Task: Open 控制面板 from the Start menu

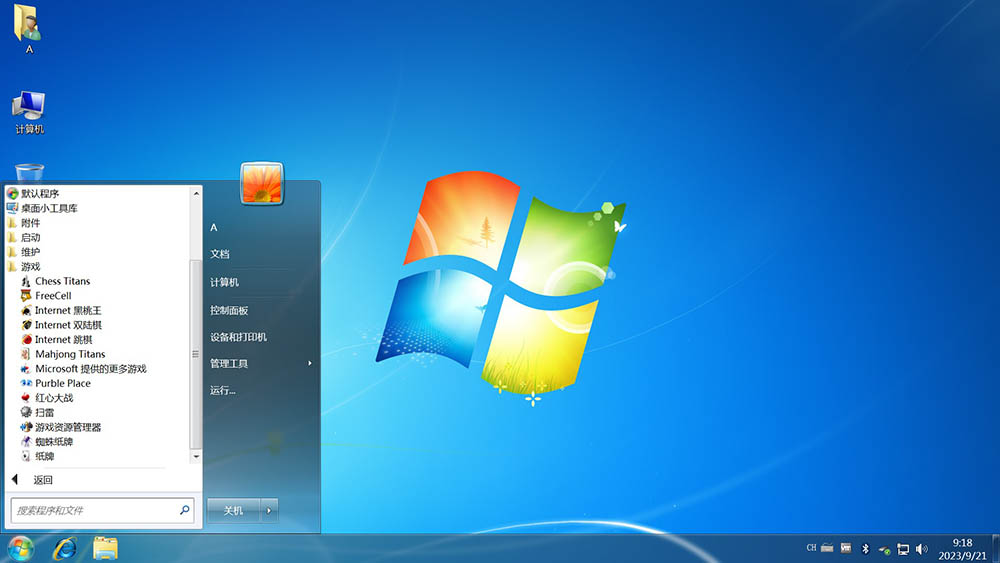Action: point(229,310)
